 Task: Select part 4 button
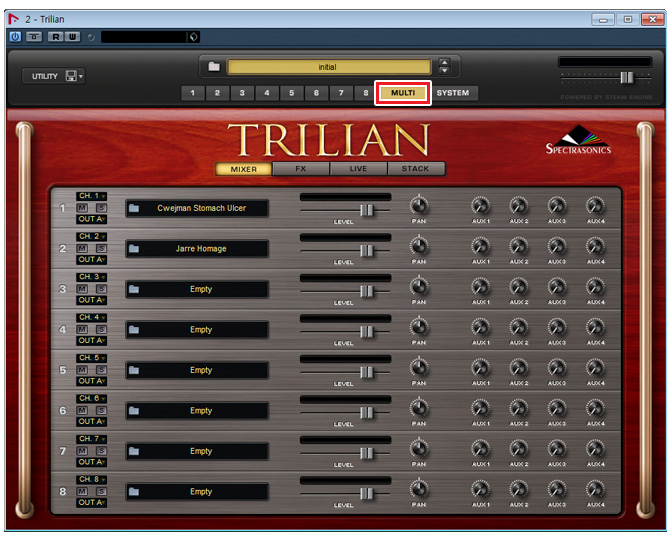tap(267, 93)
